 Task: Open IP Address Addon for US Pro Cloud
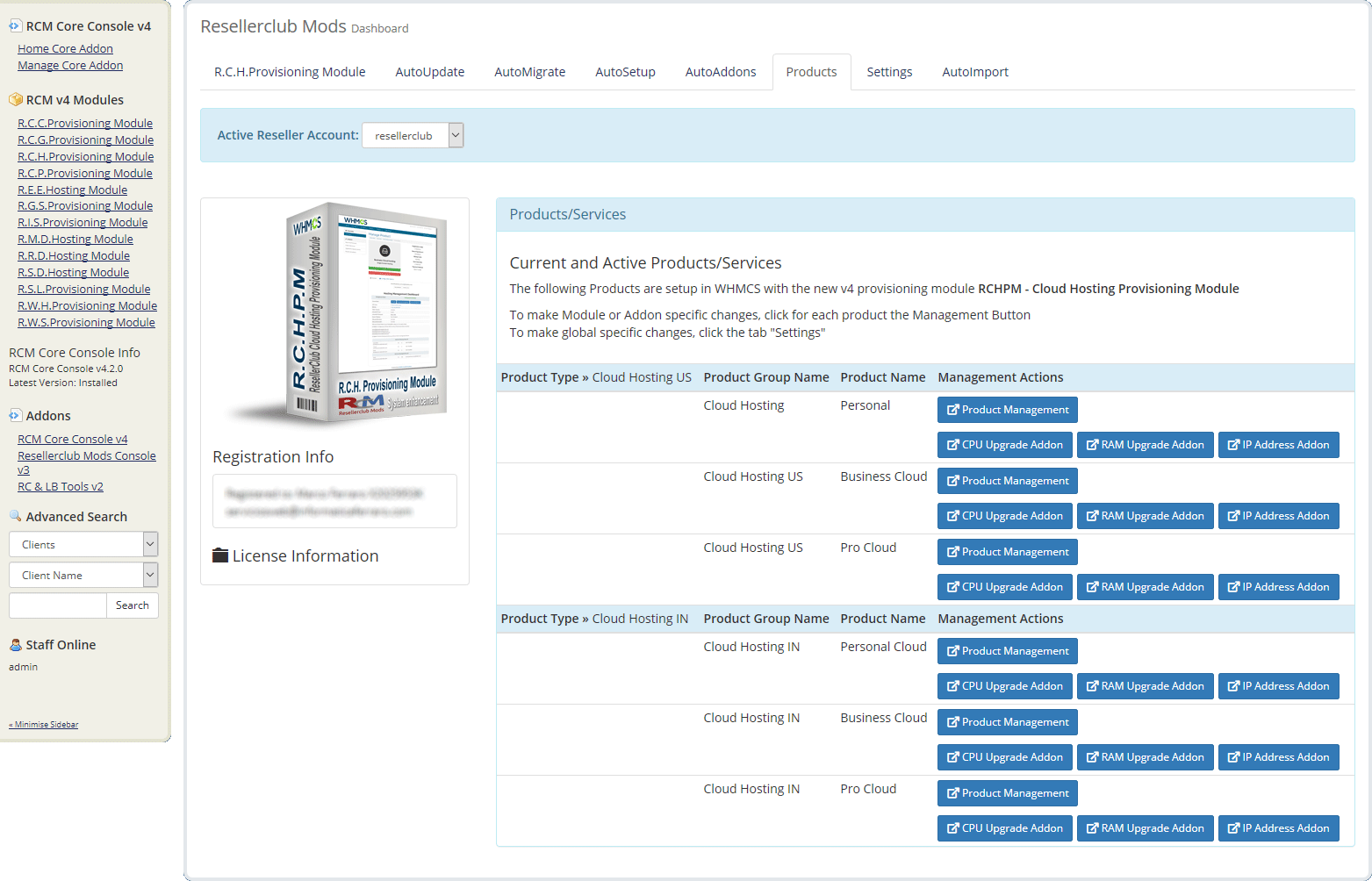click(x=1278, y=587)
